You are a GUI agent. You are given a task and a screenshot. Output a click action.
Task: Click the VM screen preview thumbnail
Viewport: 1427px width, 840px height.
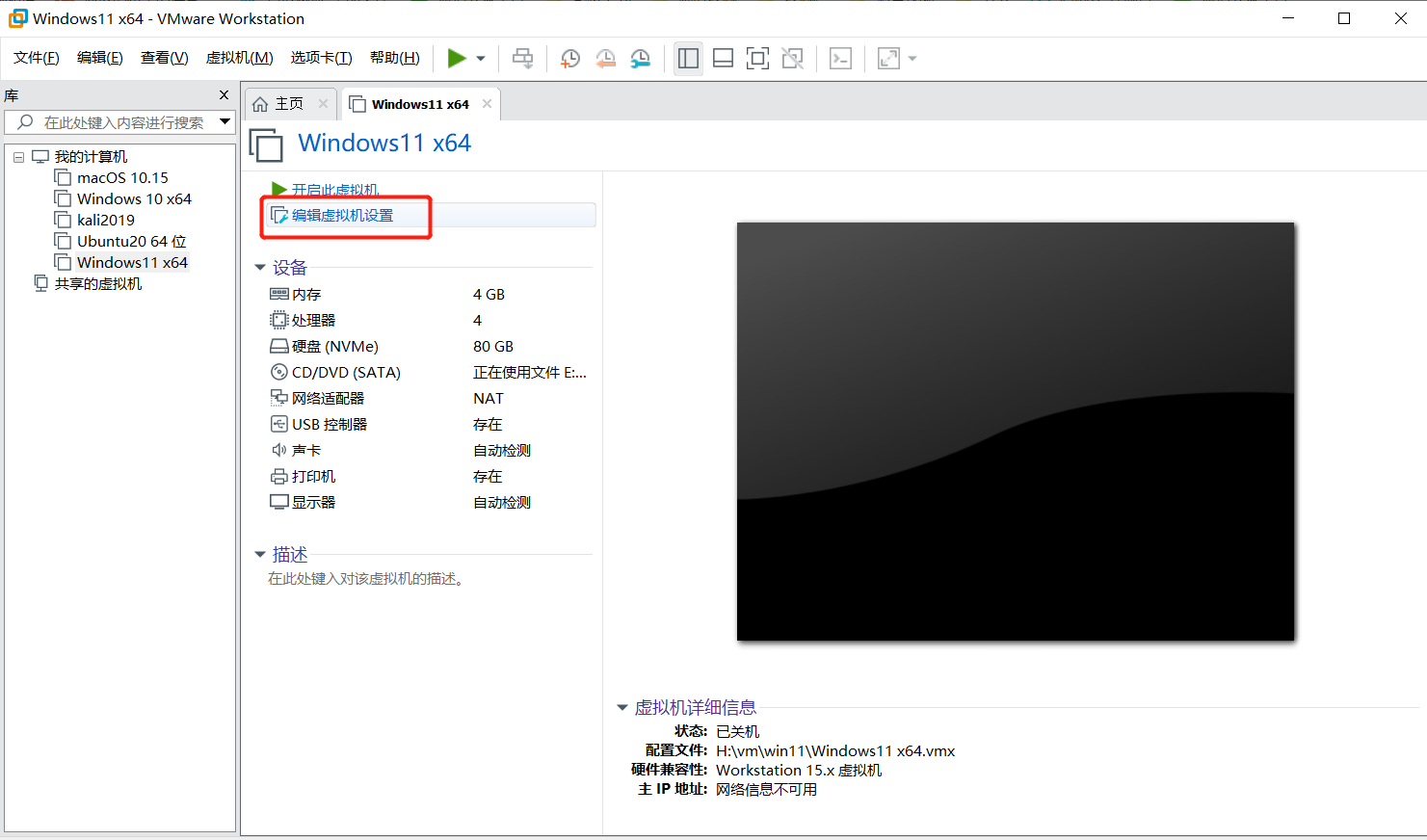click(1016, 432)
